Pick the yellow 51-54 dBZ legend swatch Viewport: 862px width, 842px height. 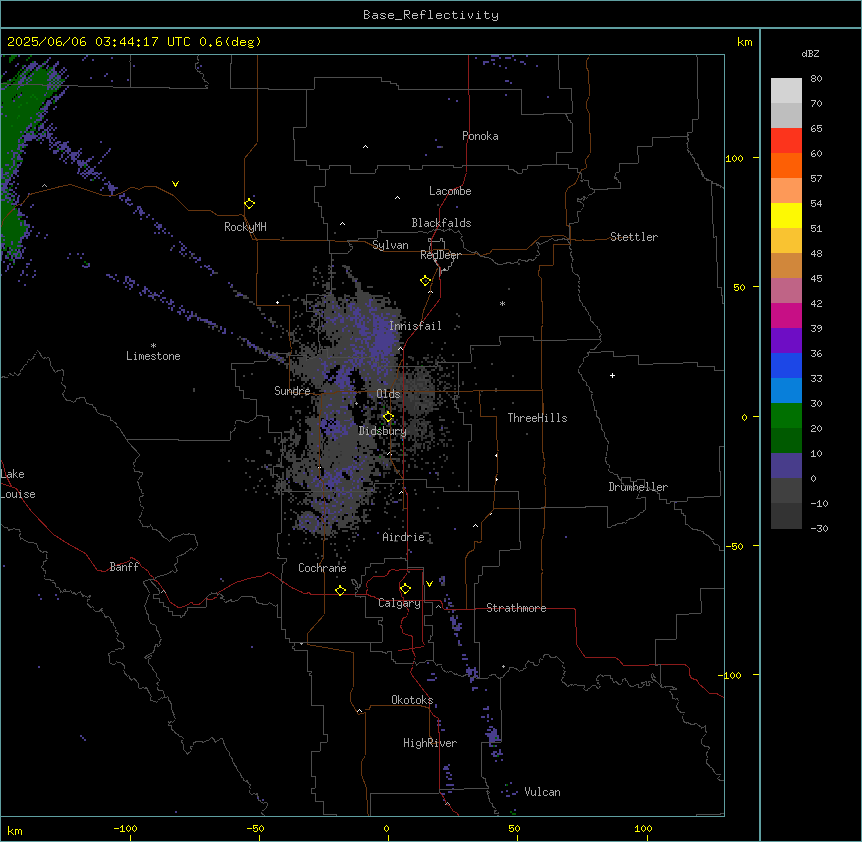click(786, 215)
